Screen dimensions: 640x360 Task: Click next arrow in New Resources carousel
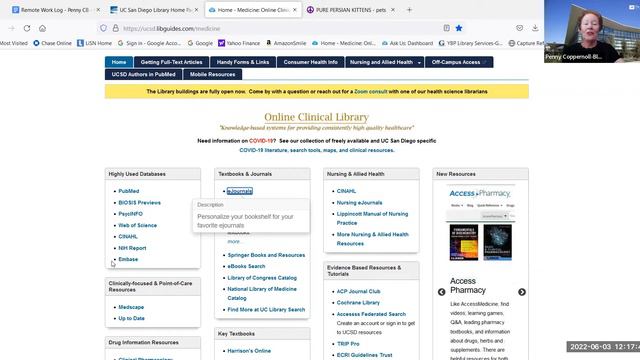[522, 292]
